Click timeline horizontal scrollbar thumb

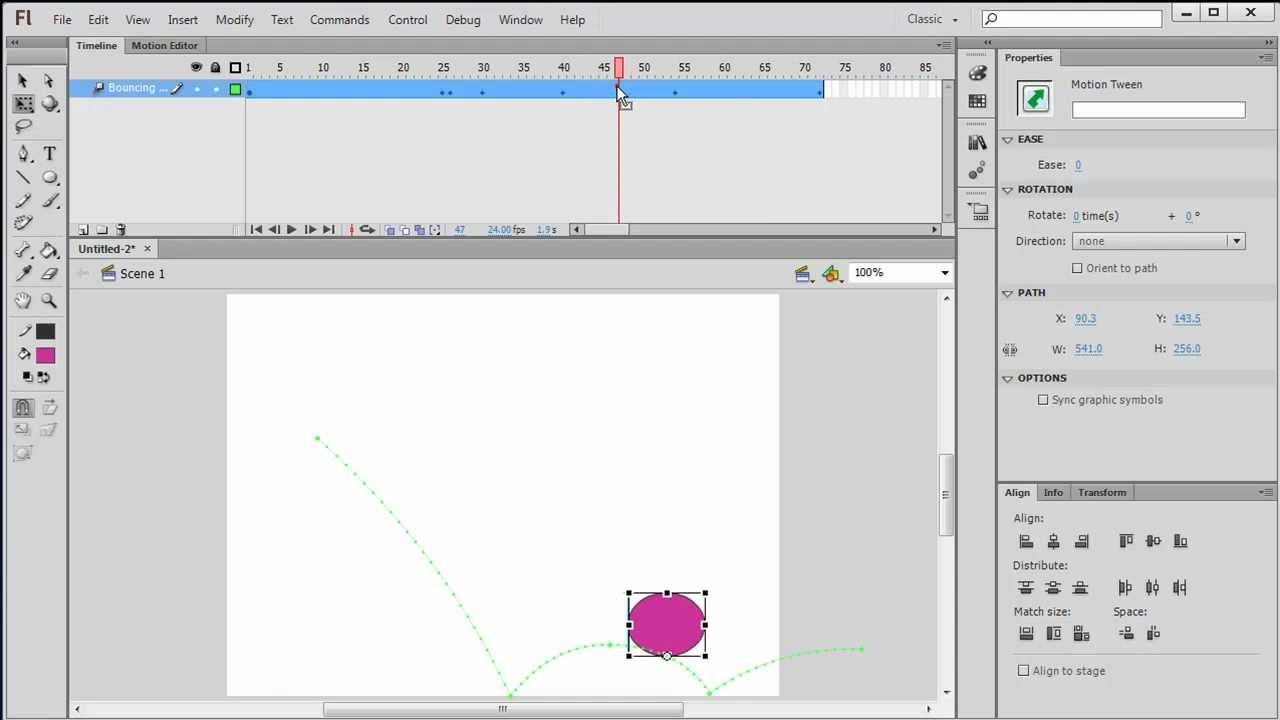pos(607,230)
